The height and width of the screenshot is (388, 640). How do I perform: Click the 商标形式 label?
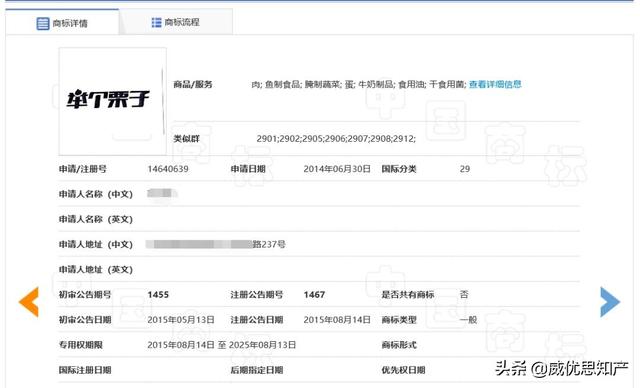pyautogui.click(x=399, y=345)
